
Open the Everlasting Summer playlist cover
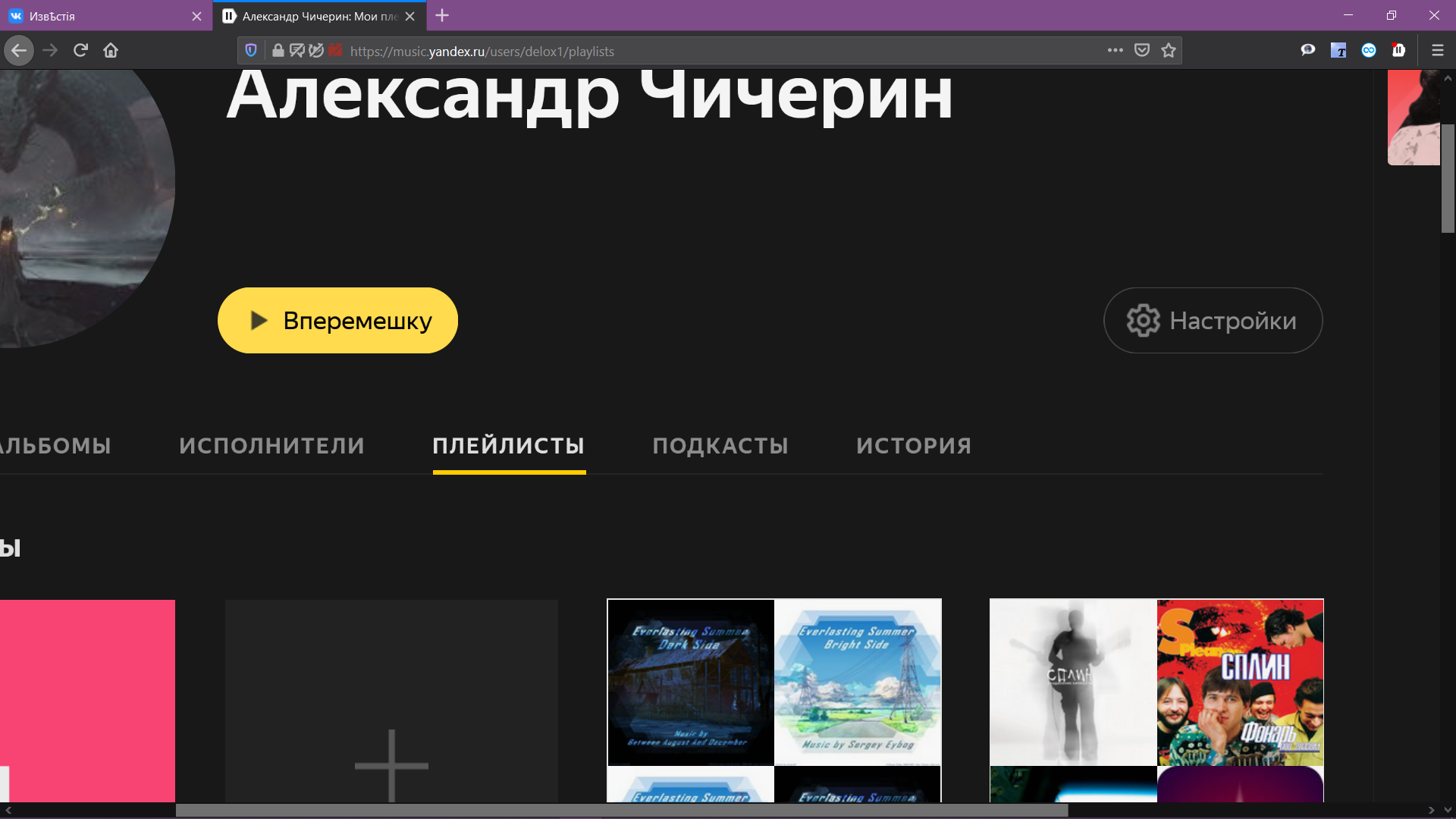point(774,701)
